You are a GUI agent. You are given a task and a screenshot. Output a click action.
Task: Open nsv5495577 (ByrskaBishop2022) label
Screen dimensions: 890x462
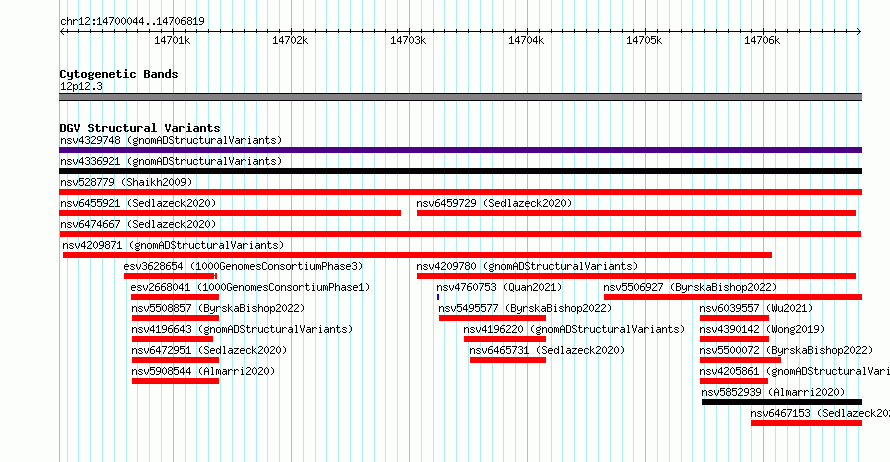point(525,308)
